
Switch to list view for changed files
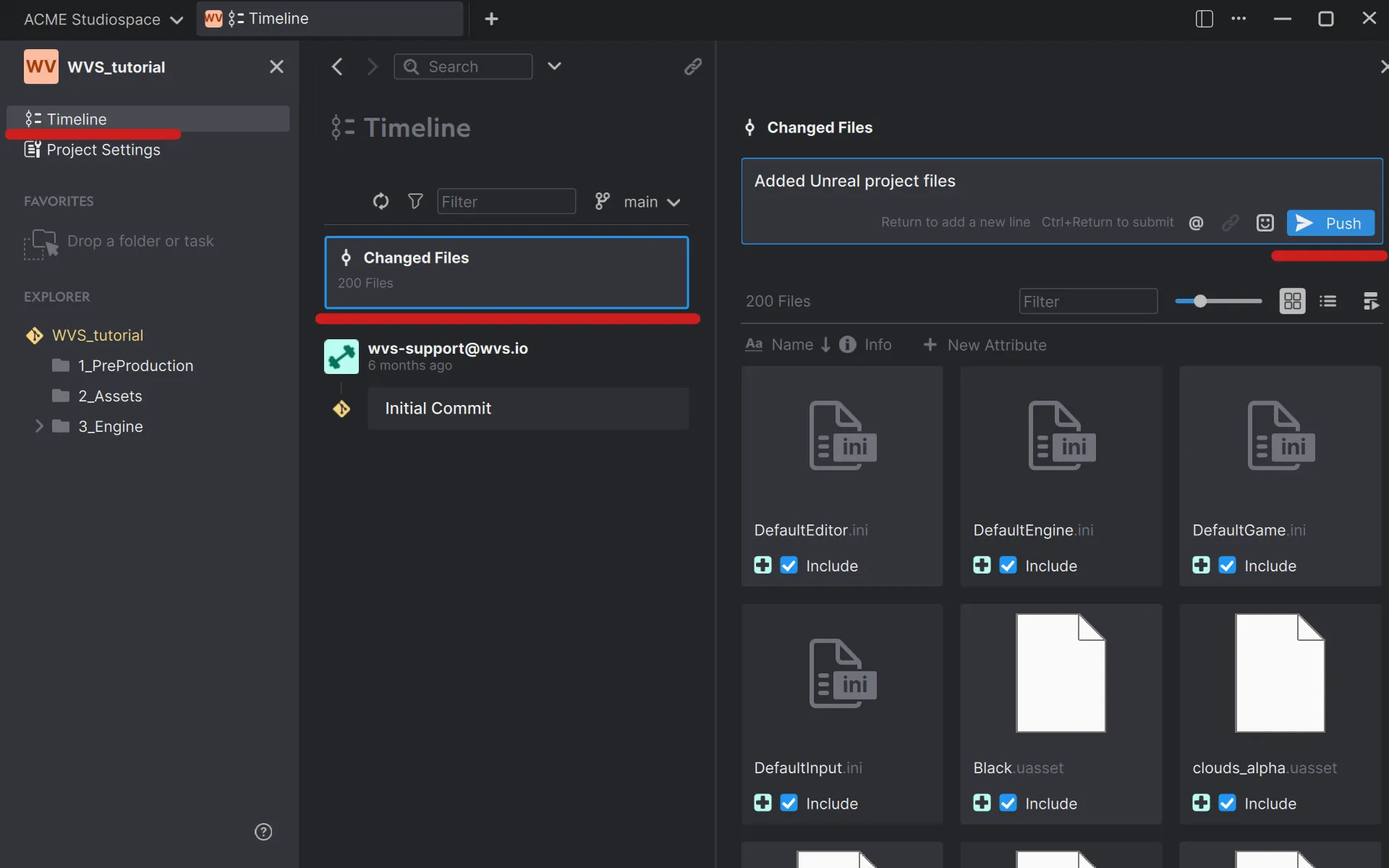[x=1328, y=301]
